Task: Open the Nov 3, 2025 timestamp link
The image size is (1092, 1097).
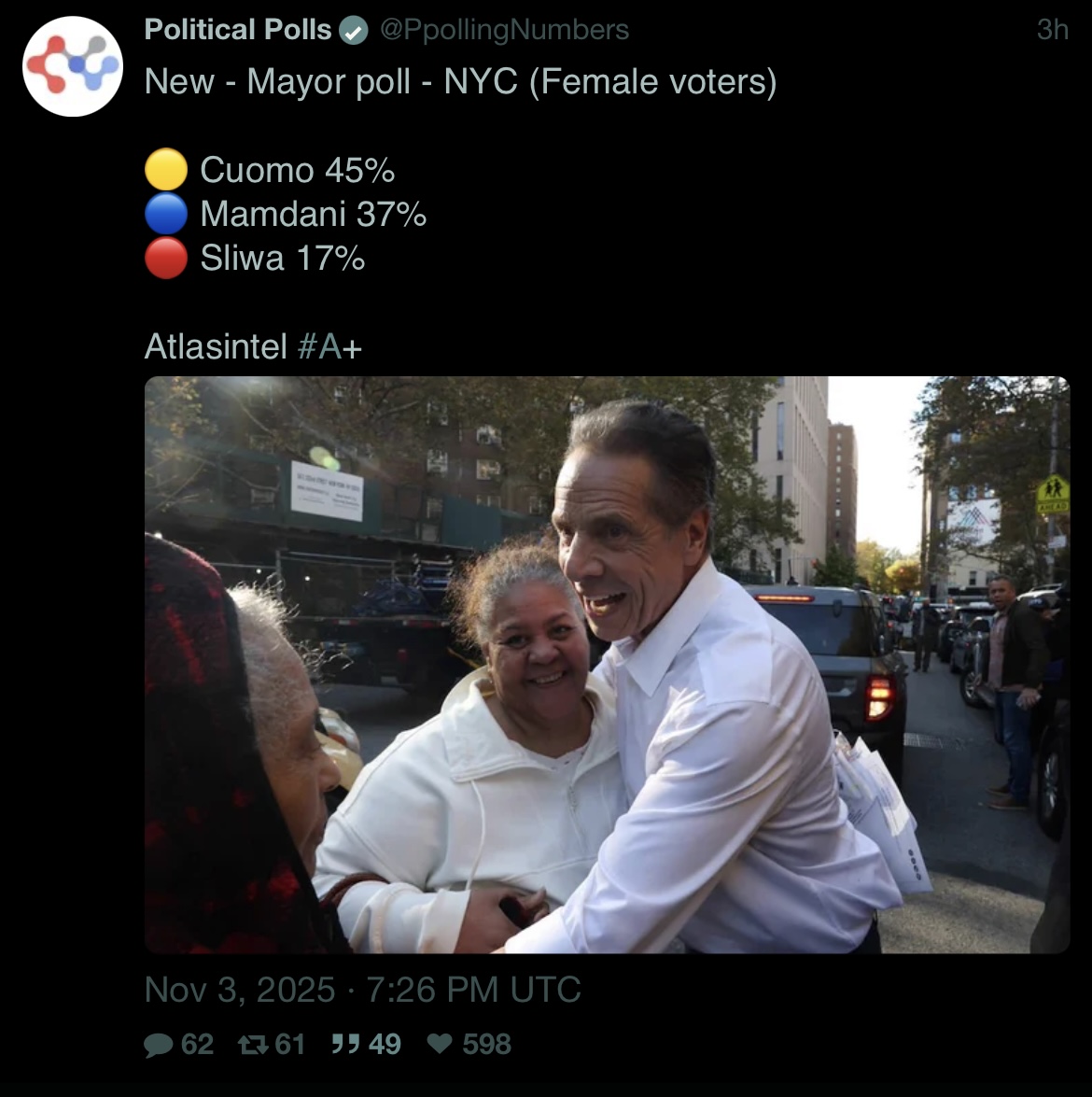Action: point(362,990)
